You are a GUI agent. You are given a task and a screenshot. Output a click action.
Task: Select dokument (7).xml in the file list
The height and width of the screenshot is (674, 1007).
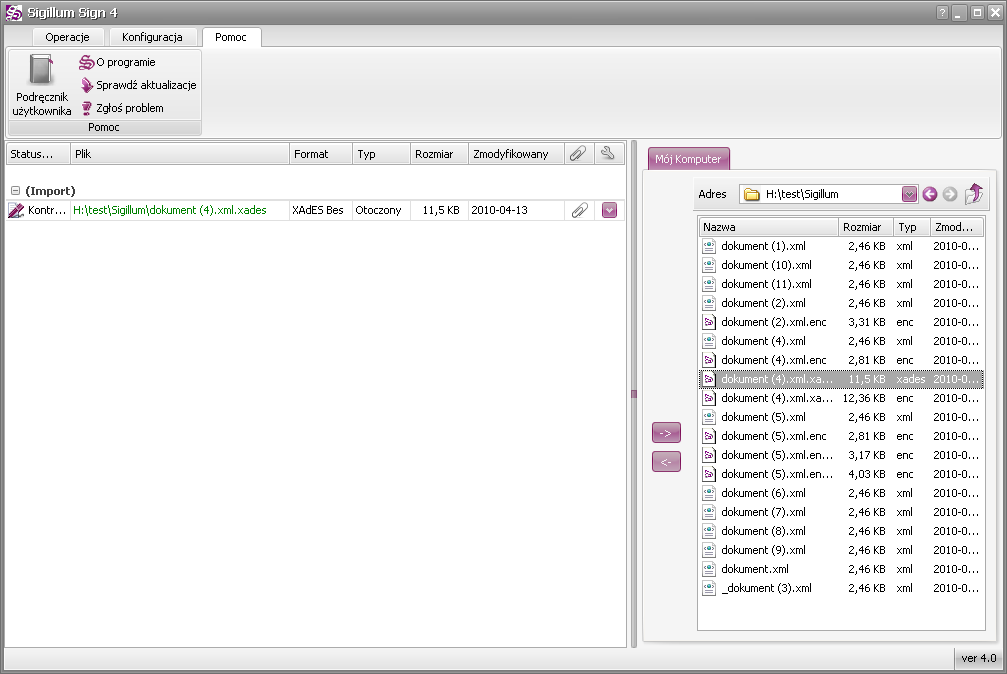tap(763, 511)
